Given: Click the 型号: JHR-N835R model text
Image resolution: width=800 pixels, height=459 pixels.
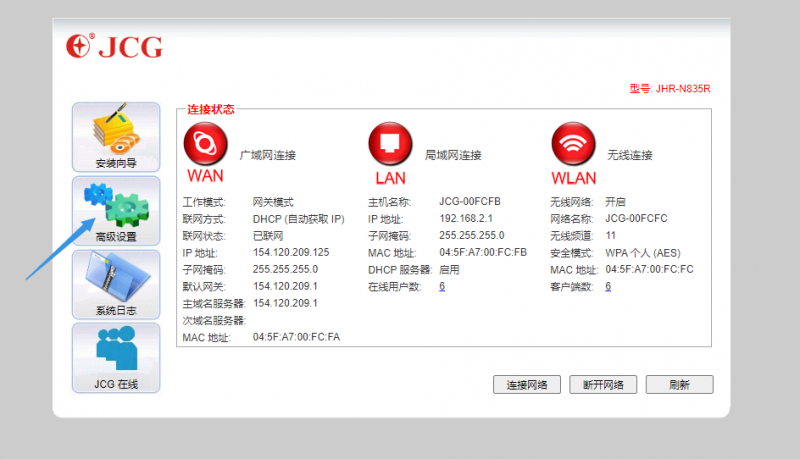Looking at the screenshot, I should pos(669,89).
